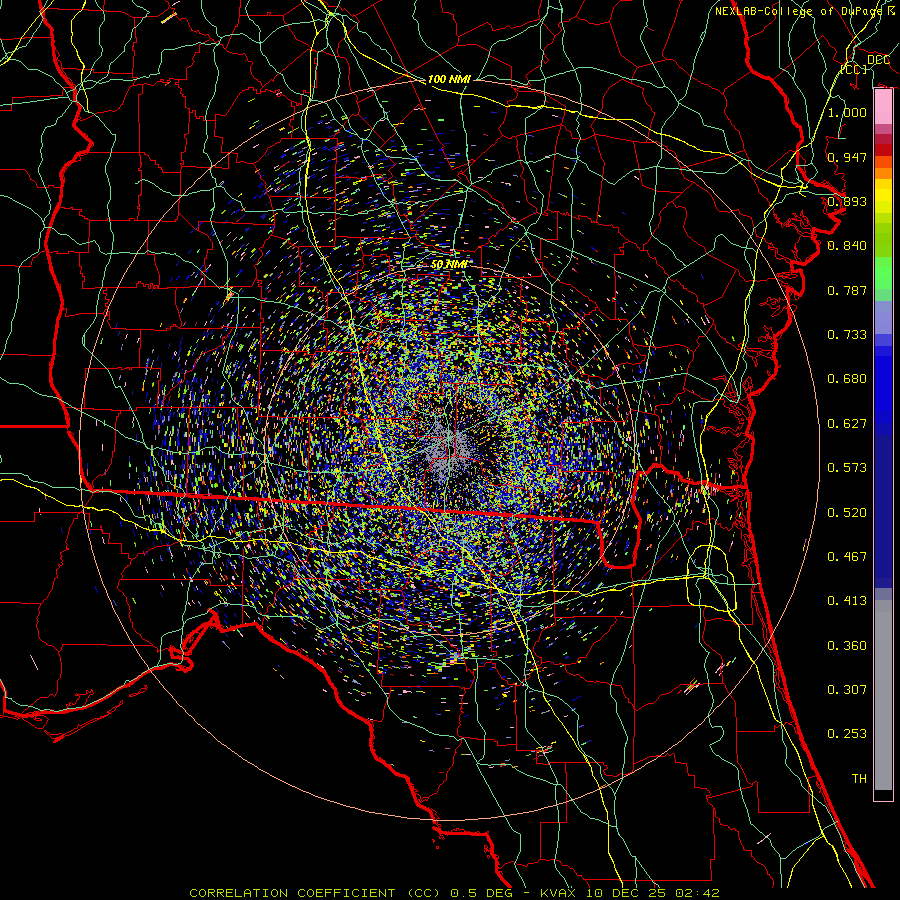
Task: Click the Correlation Coefficient KVAX caption text
Action: pyautogui.click(x=454, y=893)
